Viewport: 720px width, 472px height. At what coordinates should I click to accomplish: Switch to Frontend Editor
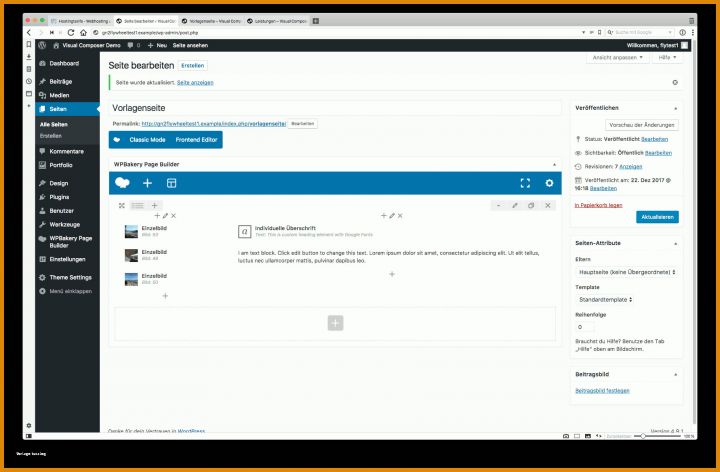196,140
